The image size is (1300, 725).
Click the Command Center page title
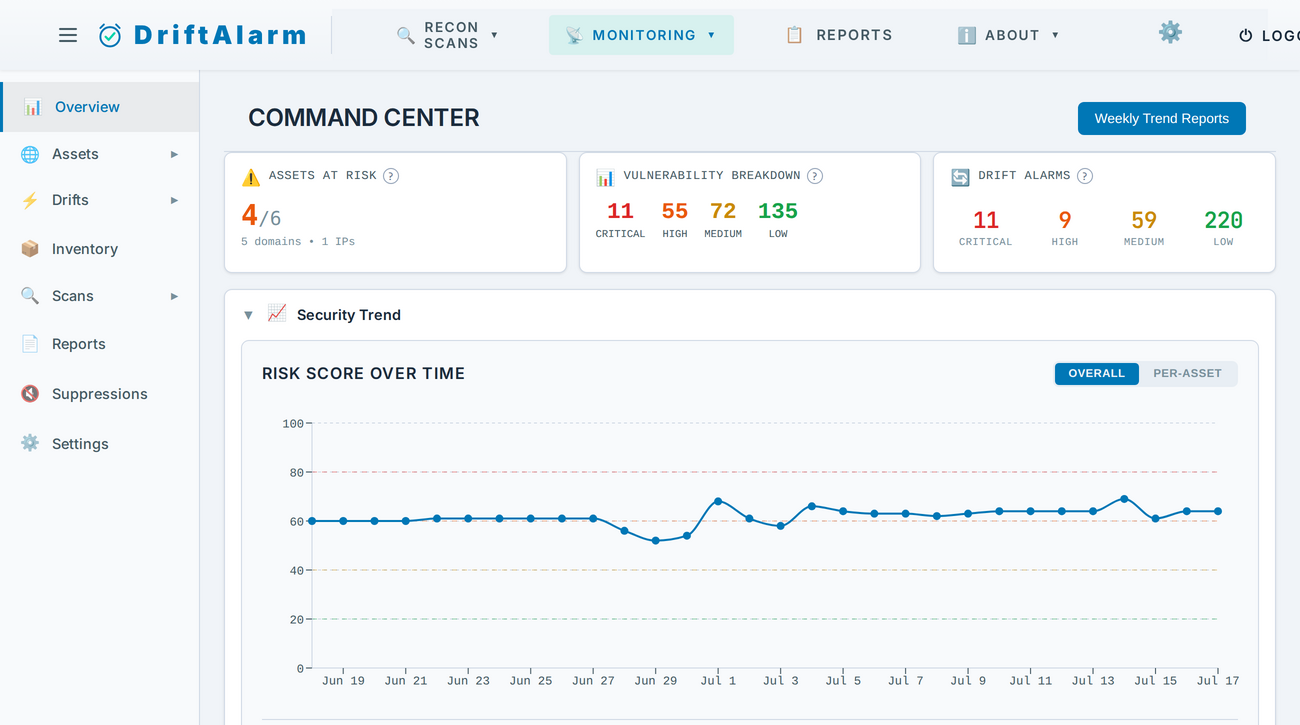(x=364, y=118)
